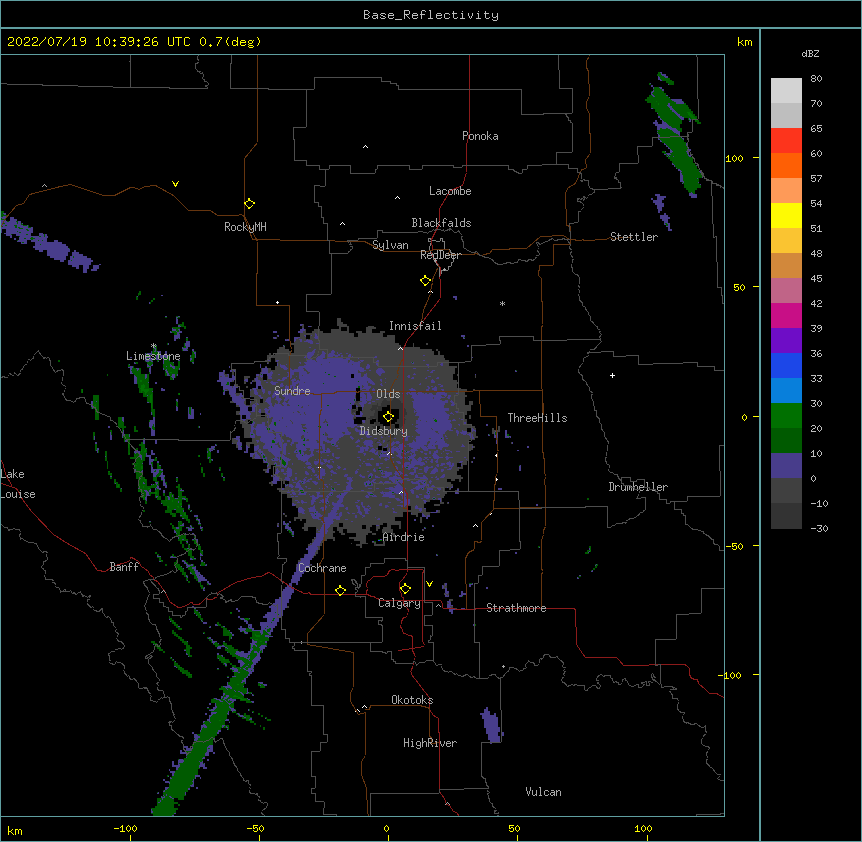This screenshot has width=862, height=842.
Task: Click the green echo band northeast of Stettler
Action: [x=674, y=135]
